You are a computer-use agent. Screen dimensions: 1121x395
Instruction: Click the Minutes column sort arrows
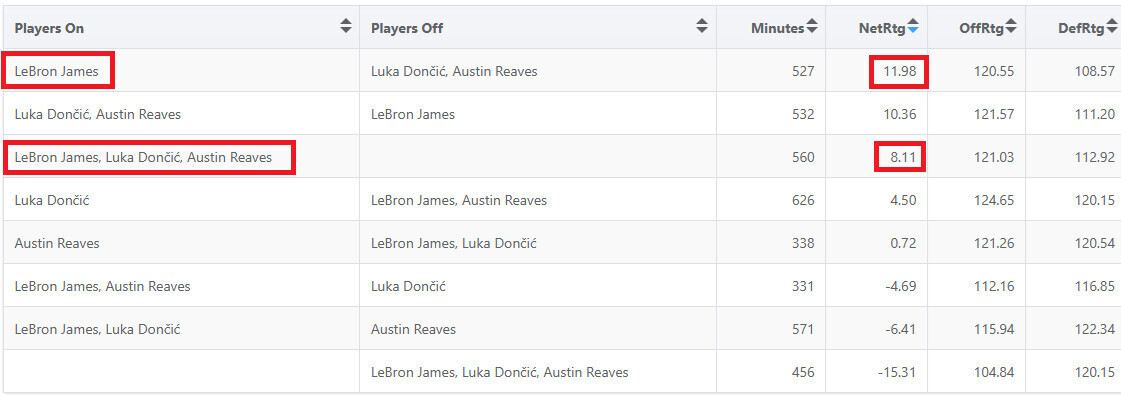pyautogui.click(x=811, y=28)
